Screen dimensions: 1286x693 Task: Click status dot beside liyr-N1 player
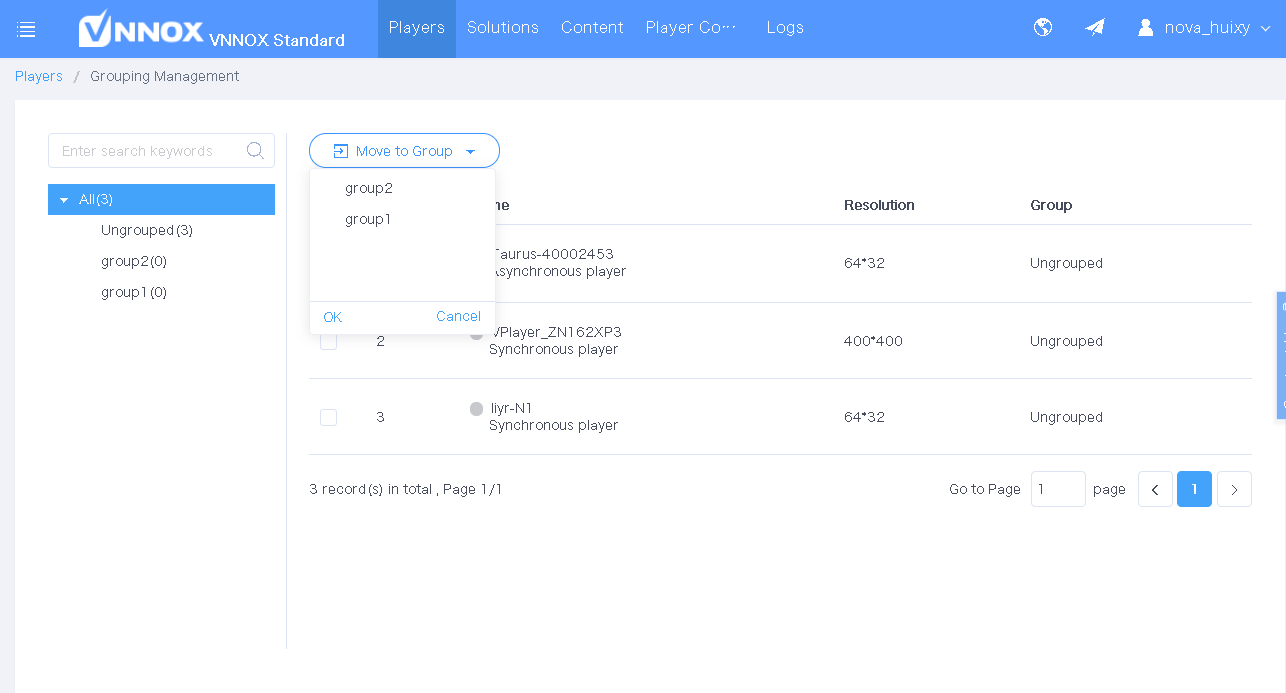[x=477, y=409]
